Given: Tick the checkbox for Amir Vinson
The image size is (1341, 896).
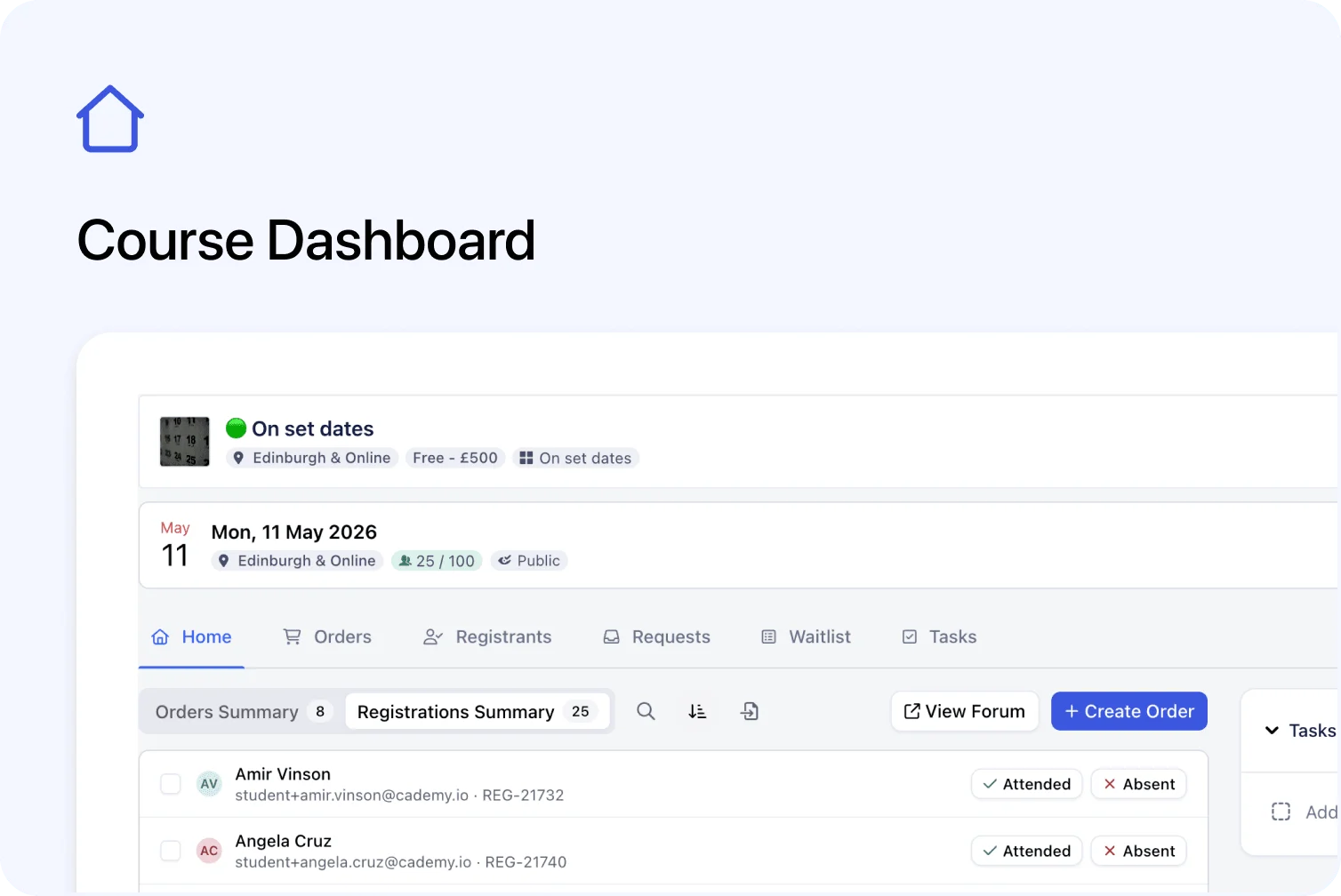Looking at the screenshot, I should (171, 784).
